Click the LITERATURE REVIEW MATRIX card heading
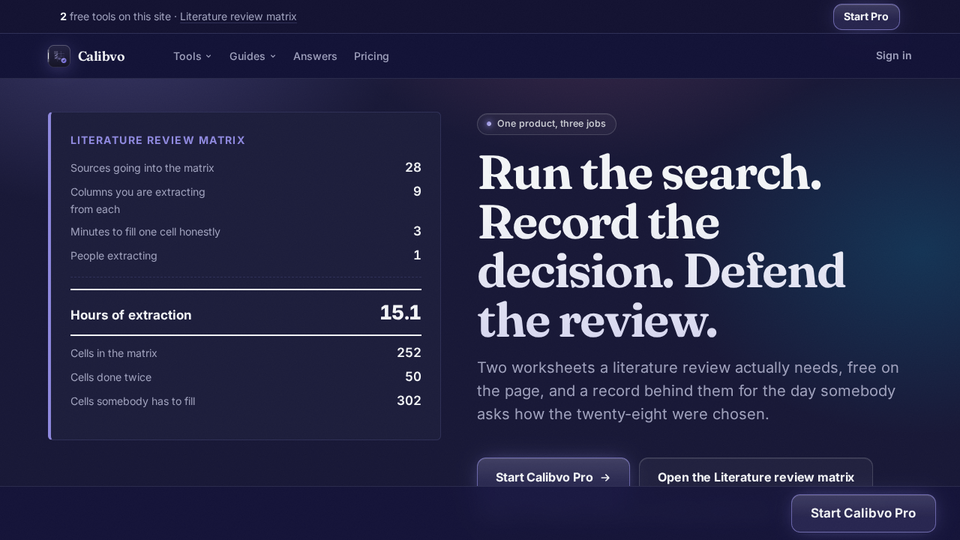Screen dimensions: 960x540 click(x=157, y=140)
